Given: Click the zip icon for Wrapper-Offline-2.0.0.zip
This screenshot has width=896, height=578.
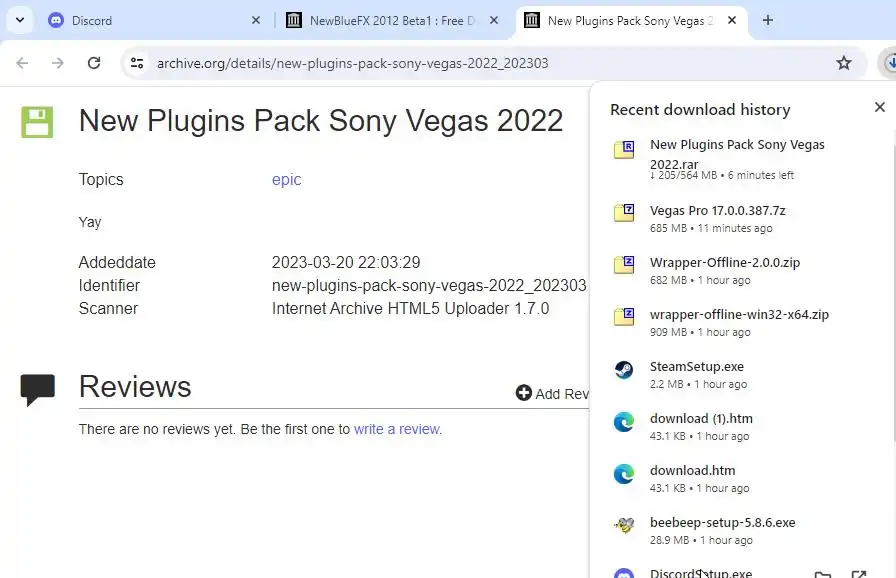Looking at the screenshot, I should pos(624,264).
